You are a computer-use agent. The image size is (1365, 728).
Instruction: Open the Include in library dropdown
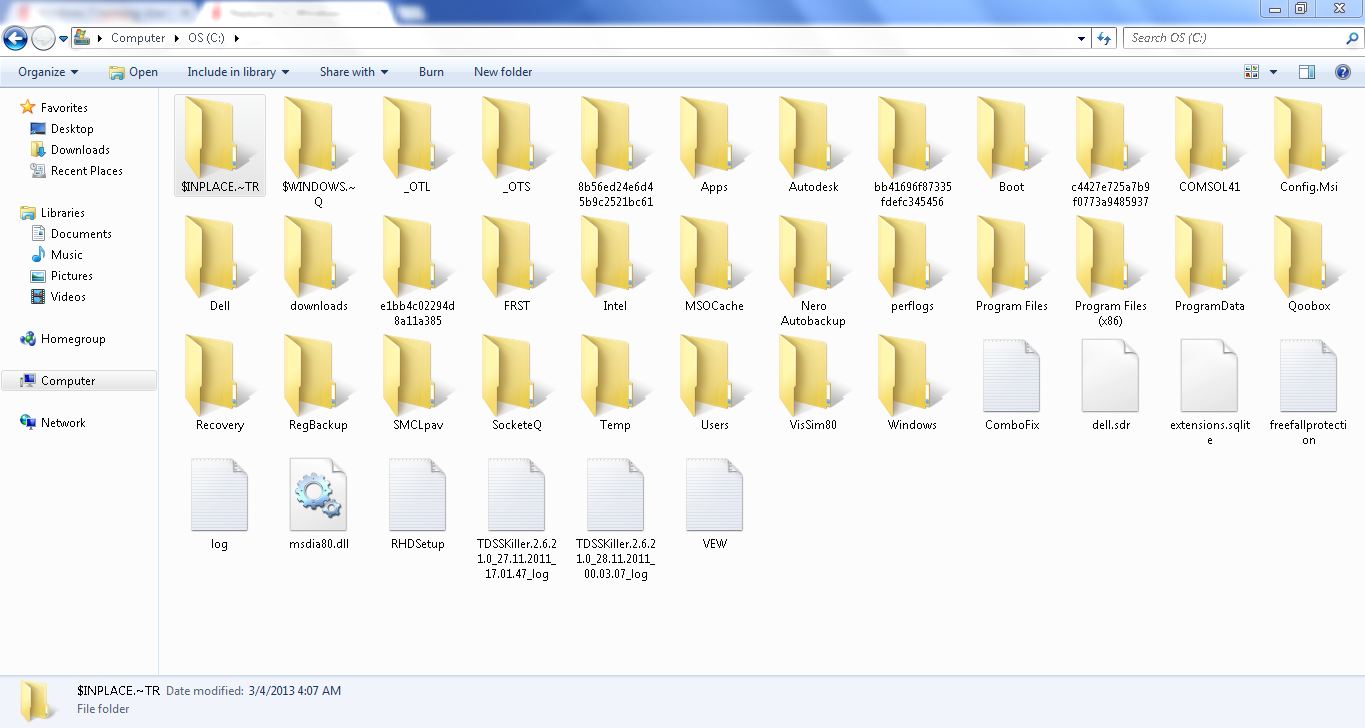[x=238, y=72]
